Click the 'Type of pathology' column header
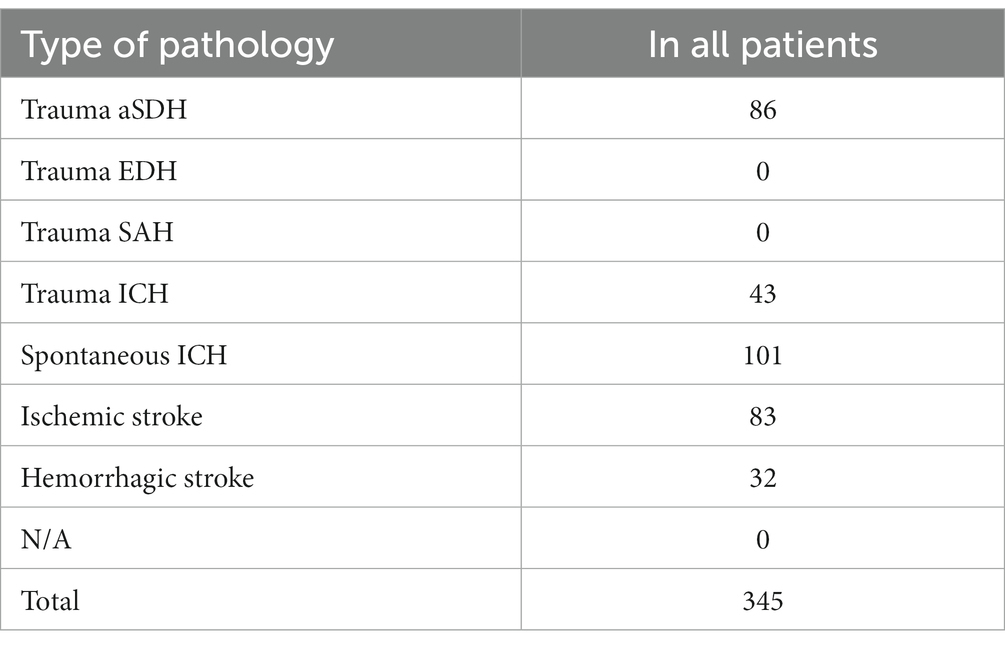 click(x=178, y=46)
